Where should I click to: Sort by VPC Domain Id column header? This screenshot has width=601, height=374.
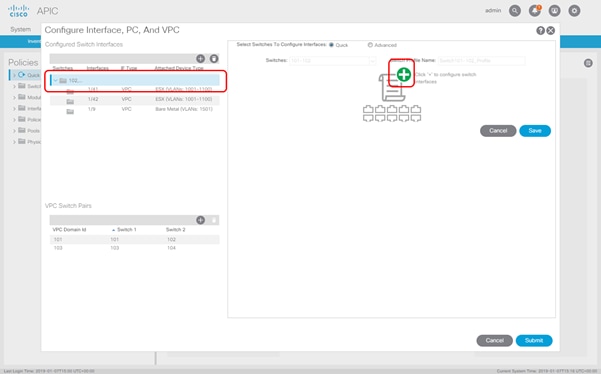[x=69, y=230]
